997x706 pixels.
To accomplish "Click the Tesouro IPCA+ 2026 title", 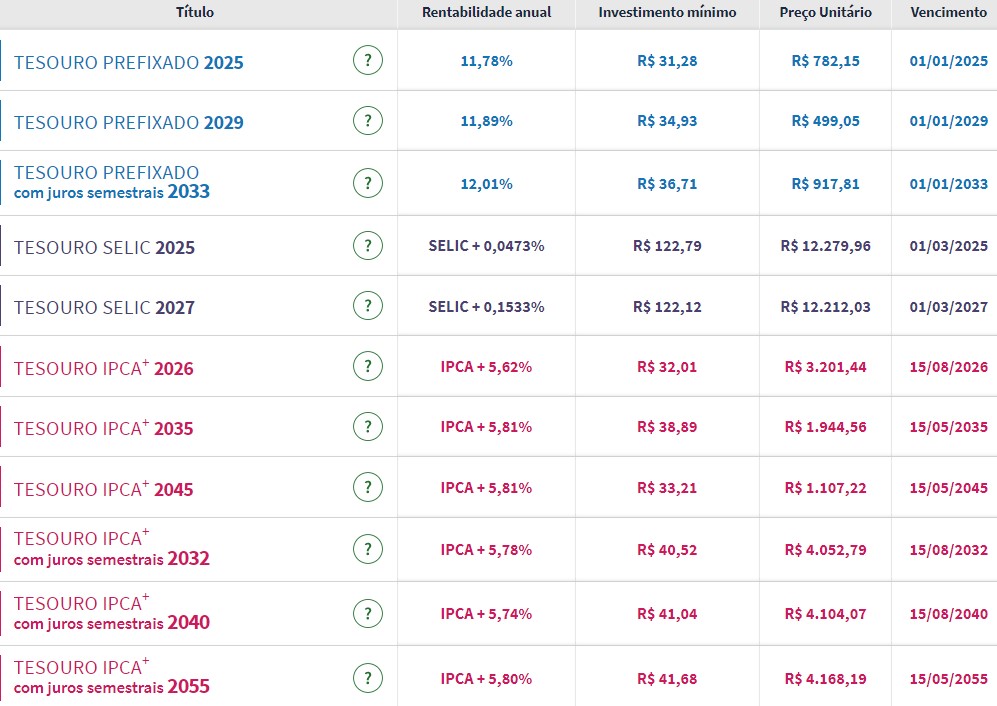I will tap(103, 368).
